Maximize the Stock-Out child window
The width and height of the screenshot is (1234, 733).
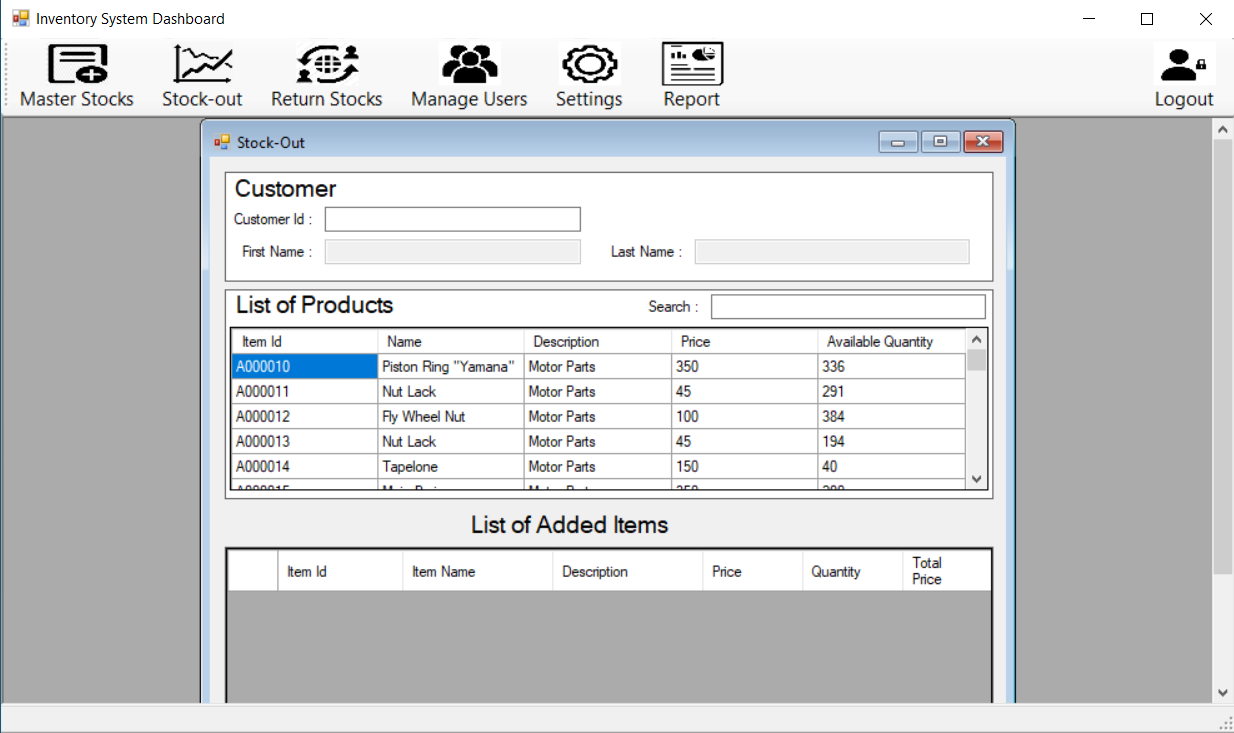[x=940, y=142]
